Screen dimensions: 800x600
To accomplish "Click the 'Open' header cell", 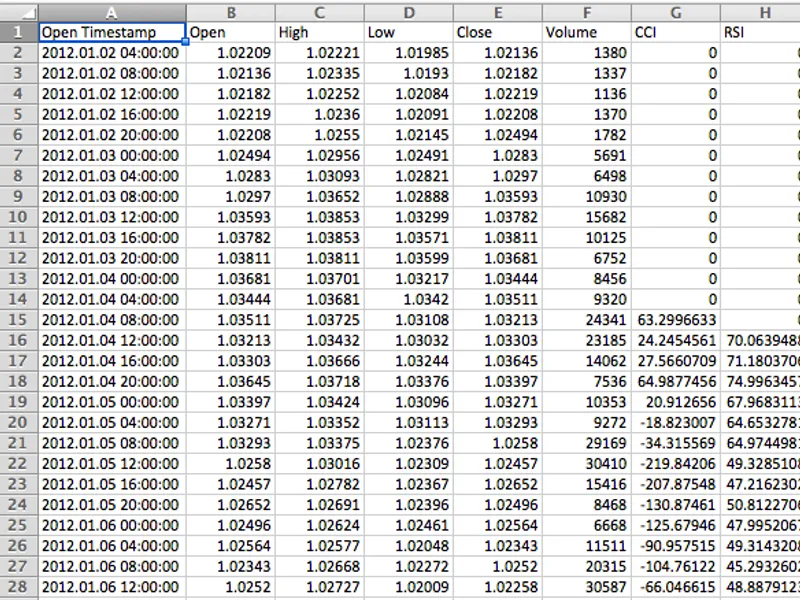I will pos(231,32).
